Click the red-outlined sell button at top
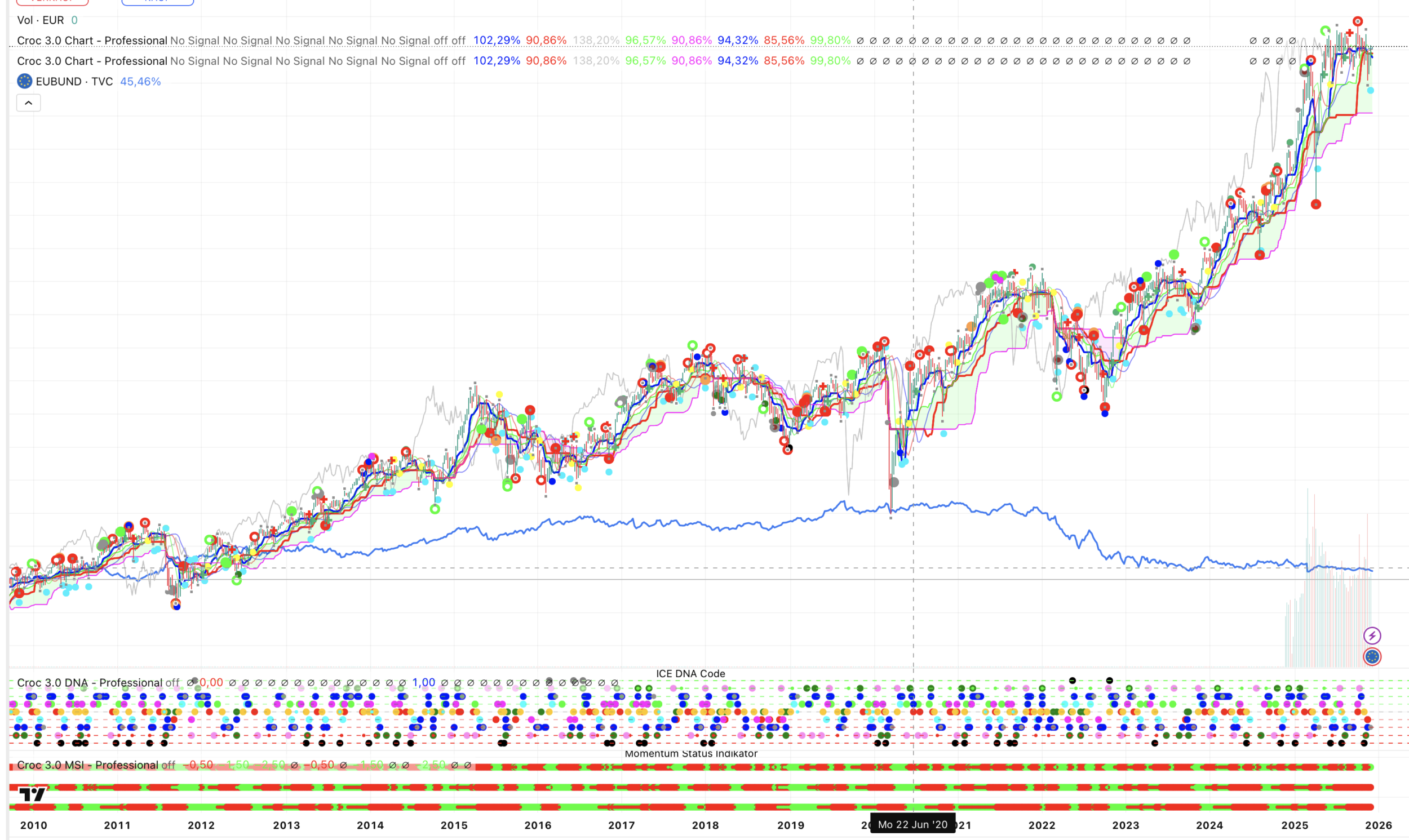 click(x=52, y=2)
